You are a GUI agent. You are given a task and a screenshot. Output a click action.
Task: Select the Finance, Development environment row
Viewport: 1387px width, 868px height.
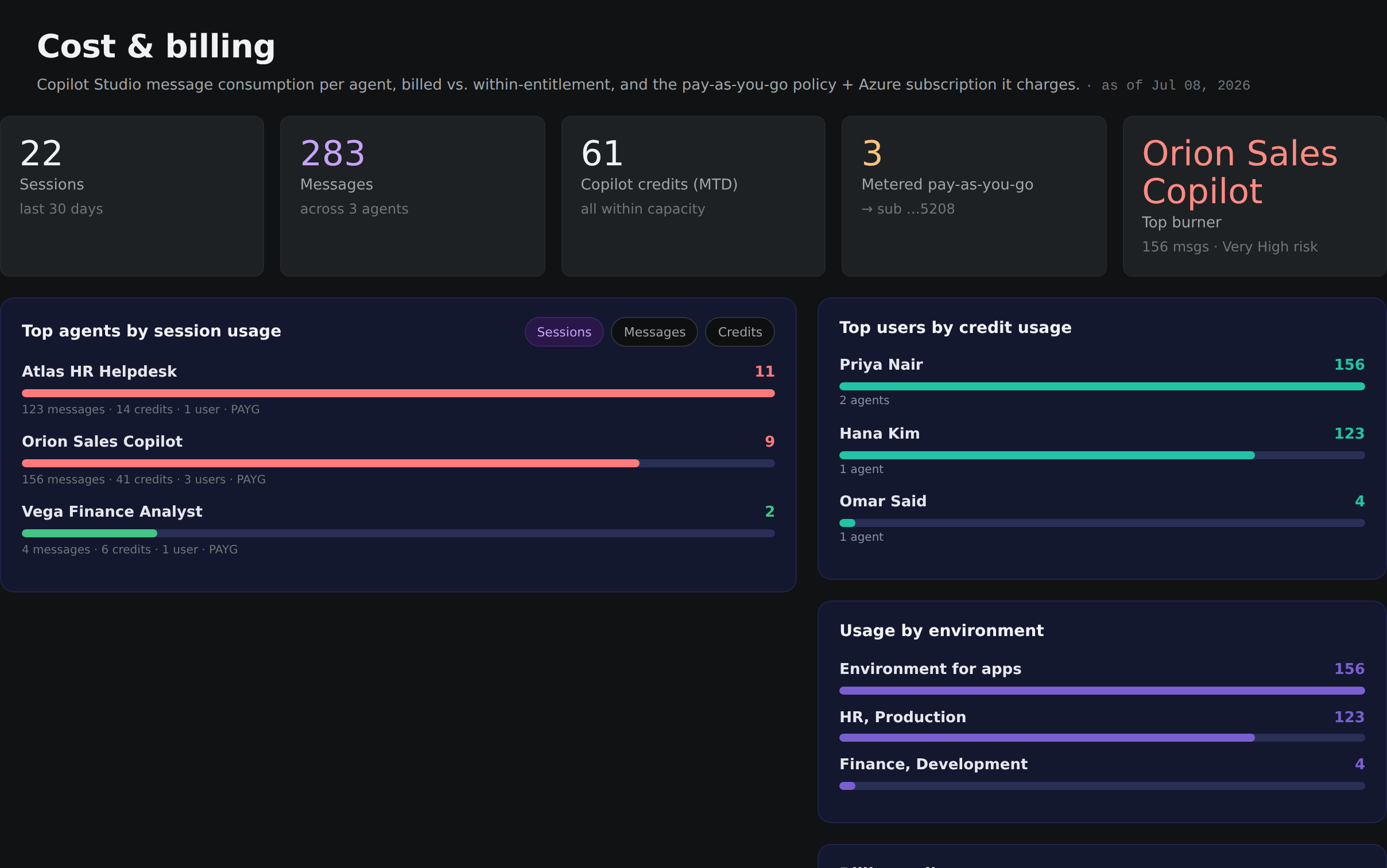[x=1102, y=773]
